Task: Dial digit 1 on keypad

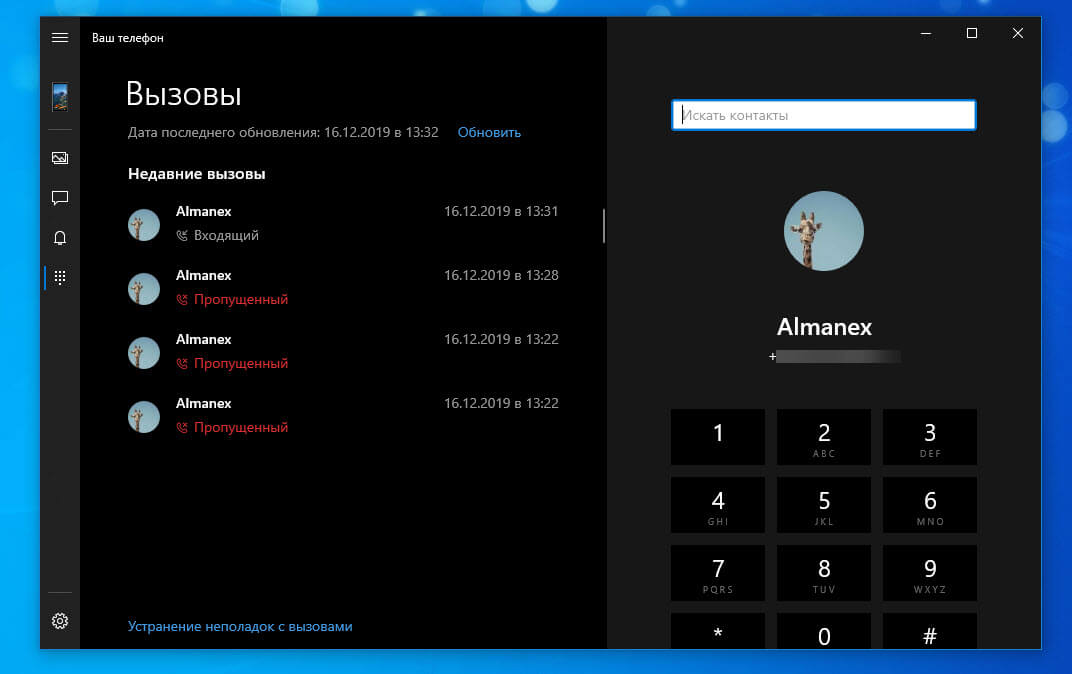Action: point(718,437)
